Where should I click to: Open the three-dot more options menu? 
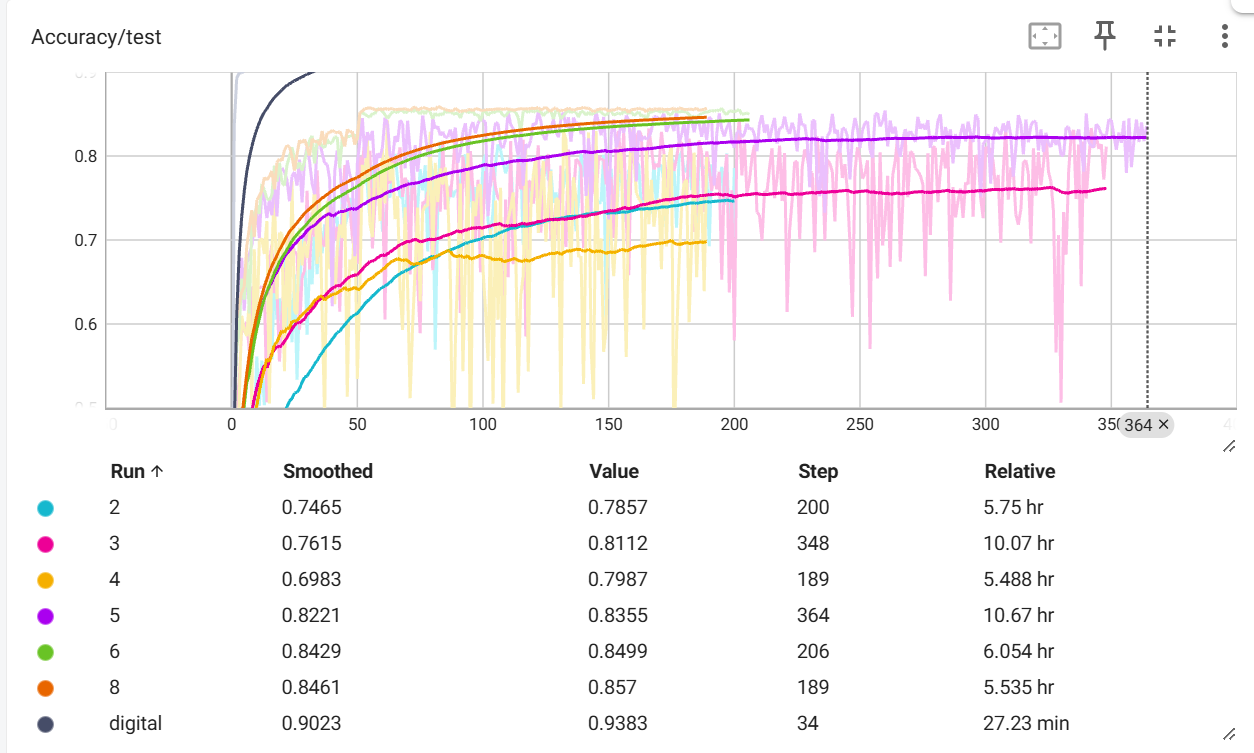point(1225,37)
